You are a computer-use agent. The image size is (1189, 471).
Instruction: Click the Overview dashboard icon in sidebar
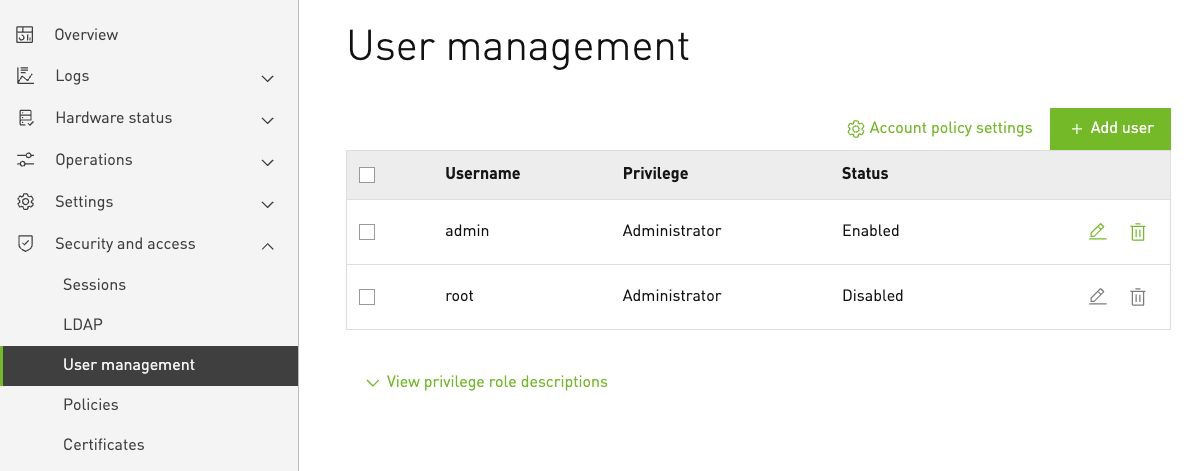point(26,35)
